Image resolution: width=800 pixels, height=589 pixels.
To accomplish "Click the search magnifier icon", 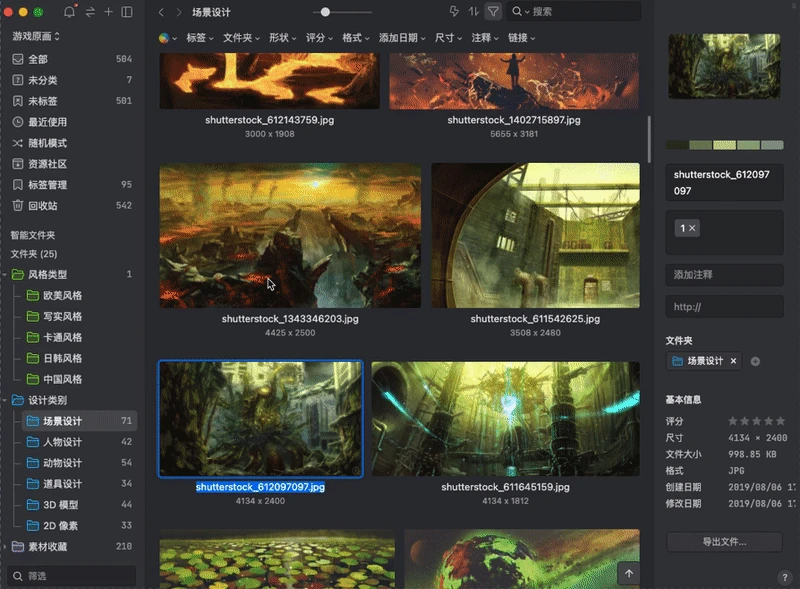I will click(x=517, y=11).
